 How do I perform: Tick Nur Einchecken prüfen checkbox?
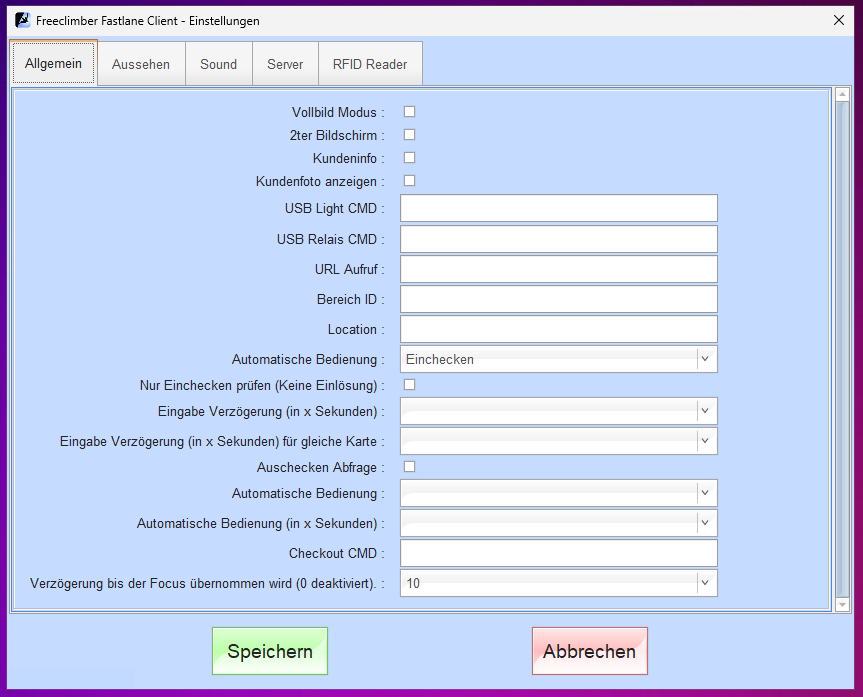tap(409, 385)
